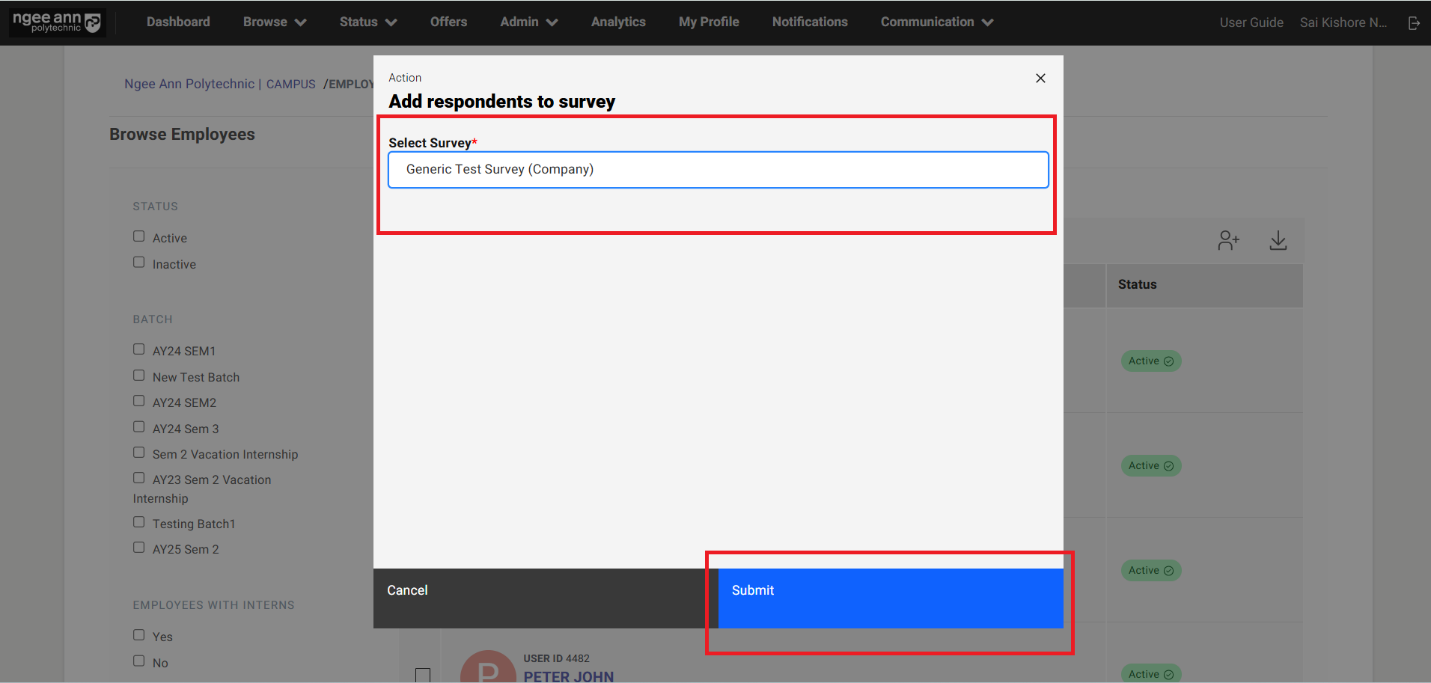
Task: Go to the Dashboard menu item
Action: [x=178, y=22]
